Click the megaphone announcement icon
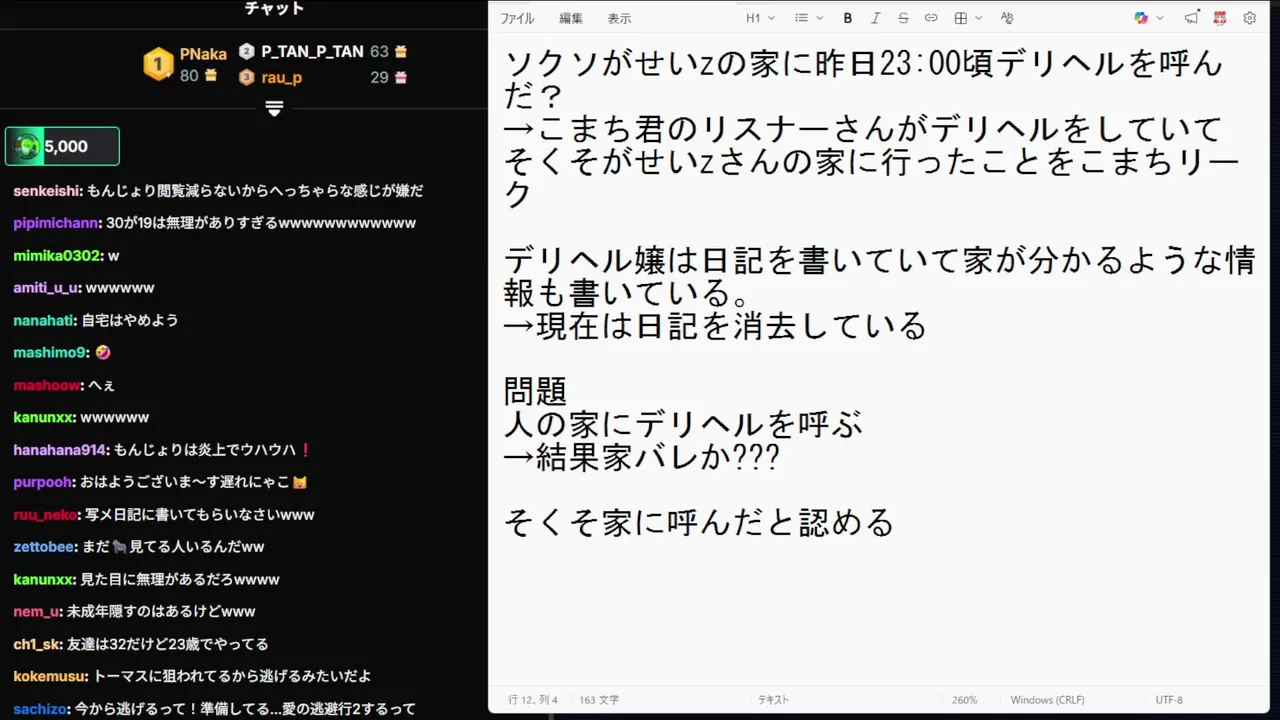 [1191, 18]
